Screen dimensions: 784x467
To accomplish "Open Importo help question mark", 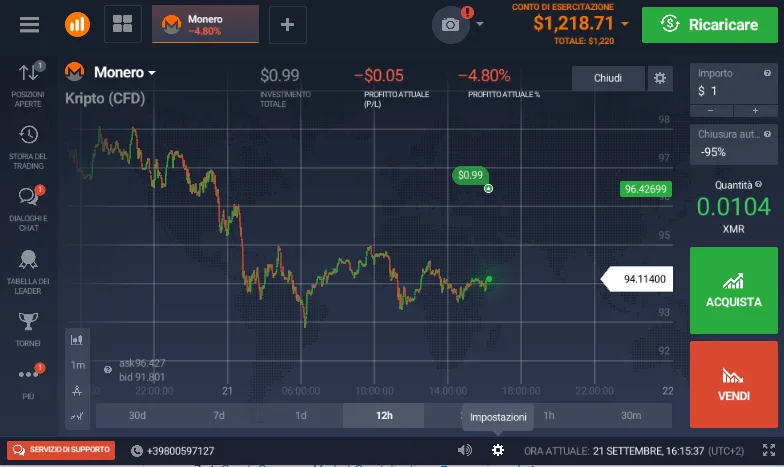I will [x=768, y=73].
